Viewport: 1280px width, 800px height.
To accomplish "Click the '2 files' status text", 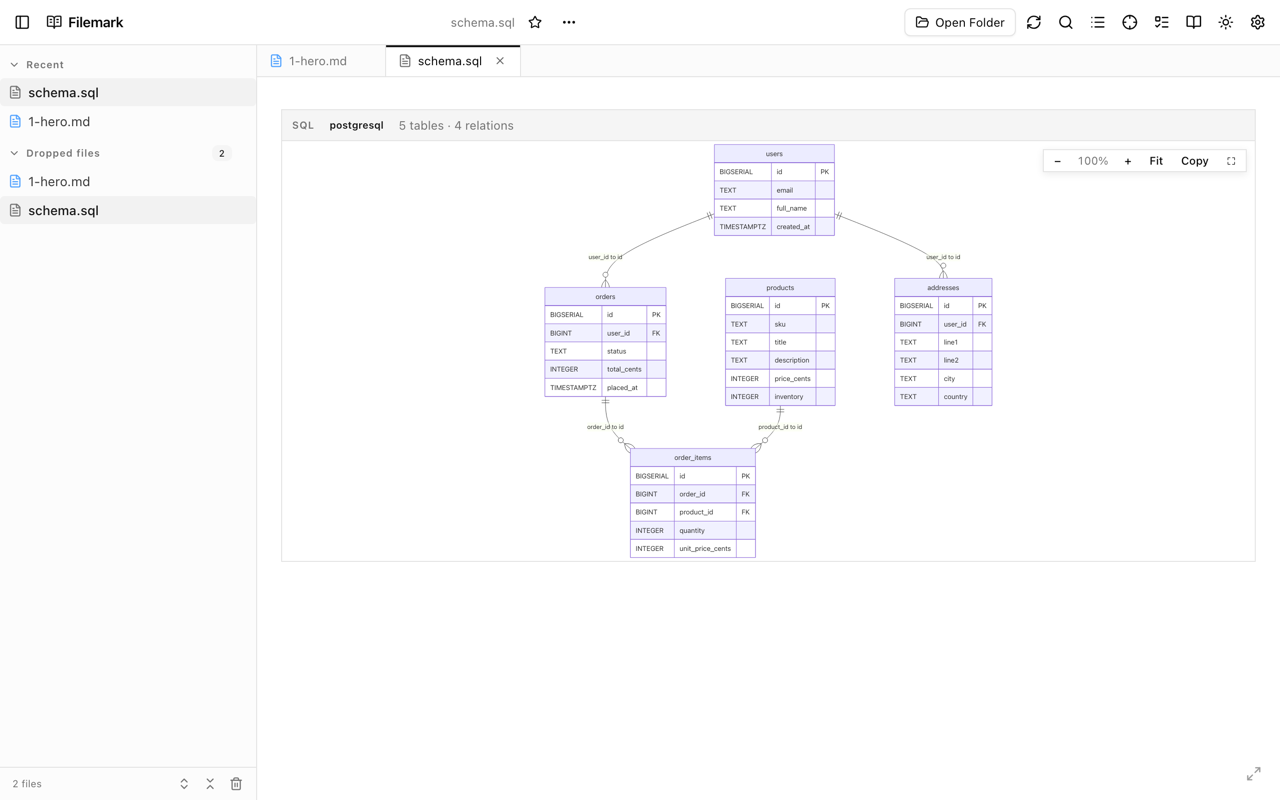I will coord(27,784).
